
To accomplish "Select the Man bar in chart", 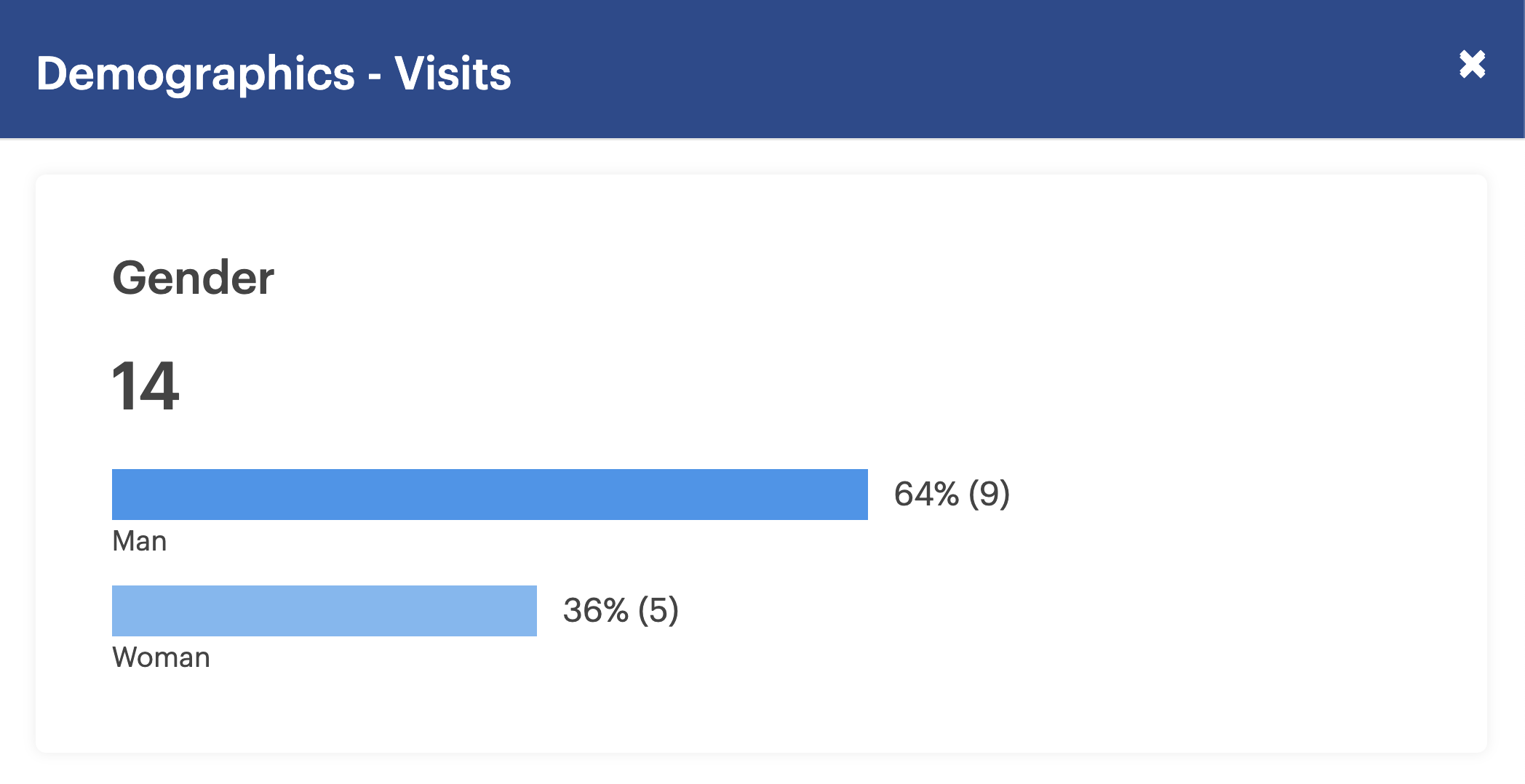I will (490, 495).
